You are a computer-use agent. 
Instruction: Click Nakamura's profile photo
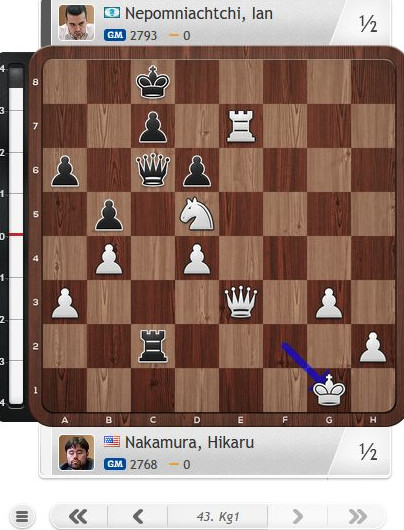pos(76,452)
